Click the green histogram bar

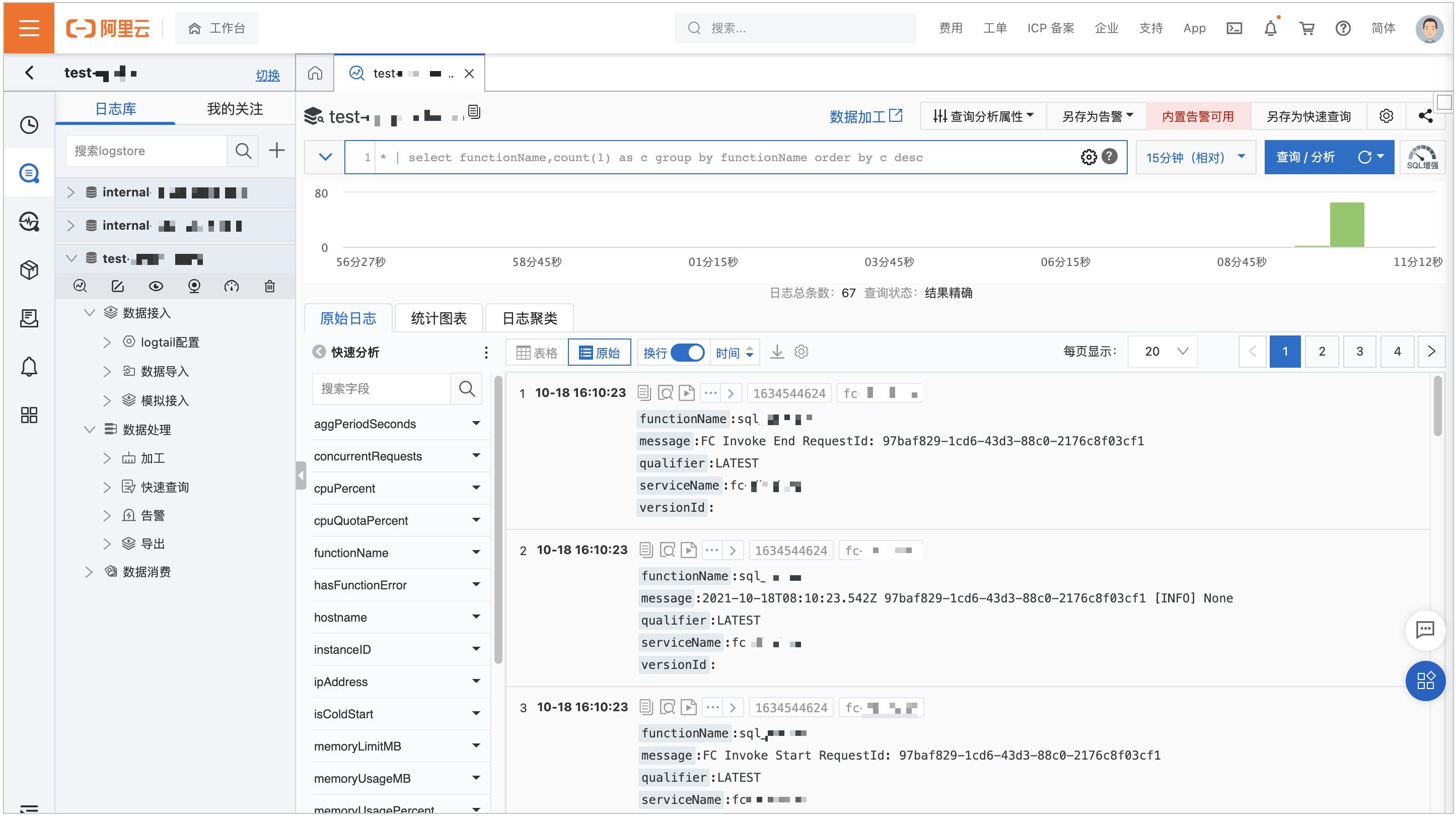coord(1346,225)
